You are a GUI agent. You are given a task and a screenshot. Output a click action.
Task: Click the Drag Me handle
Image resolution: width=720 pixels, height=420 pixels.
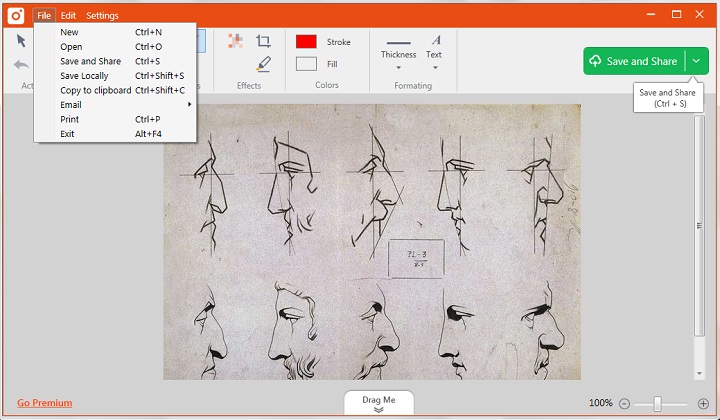(x=379, y=403)
